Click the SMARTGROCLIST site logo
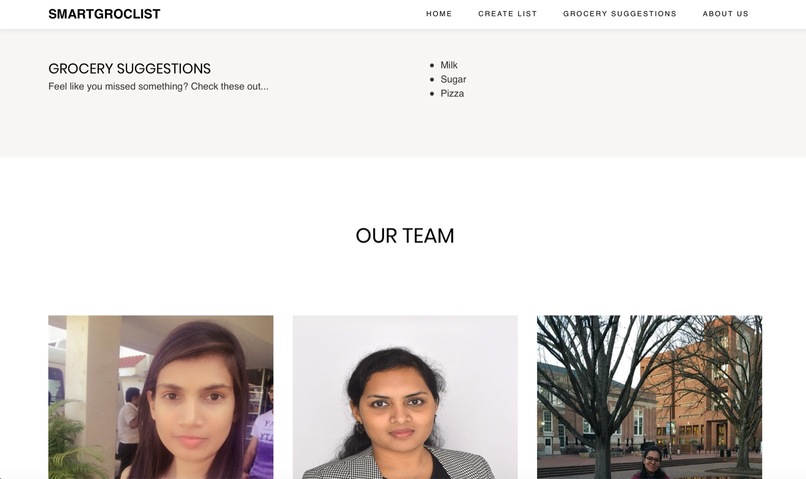This screenshot has width=806, height=479. (x=104, y=14)
